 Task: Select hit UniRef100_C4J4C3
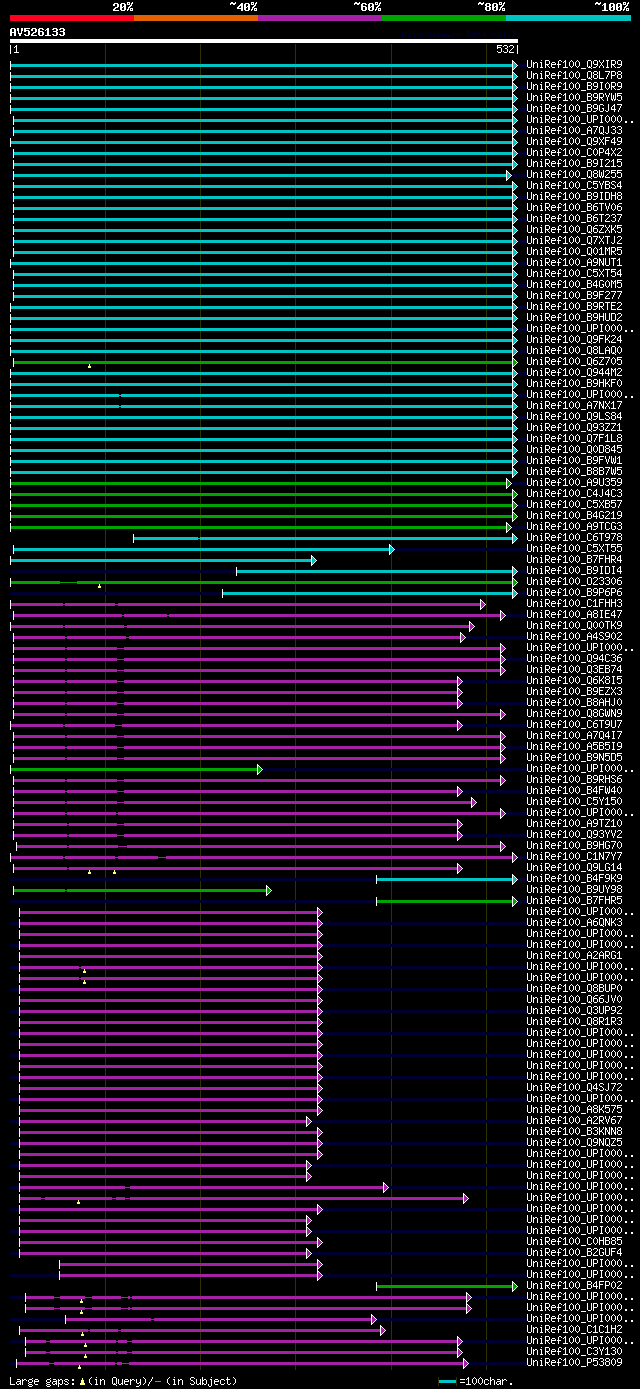pos(574,493)
